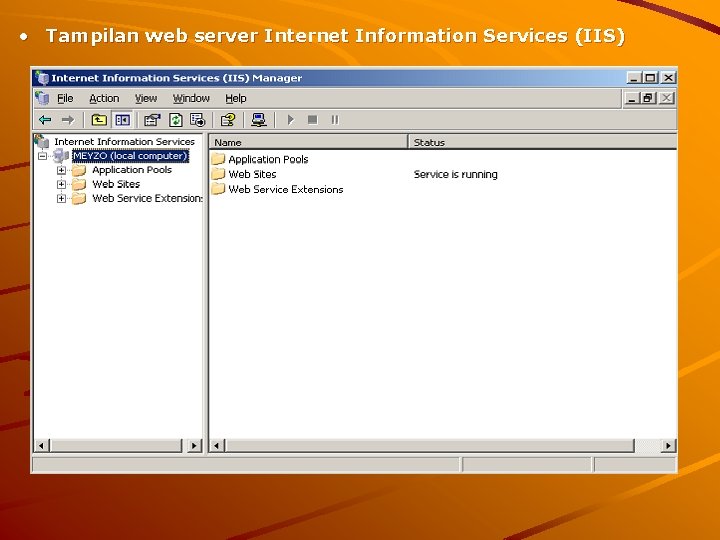Viewport: 720px width, 540px height.
Task: Expand the Web Sites tree node
Action: coord(61,185)
